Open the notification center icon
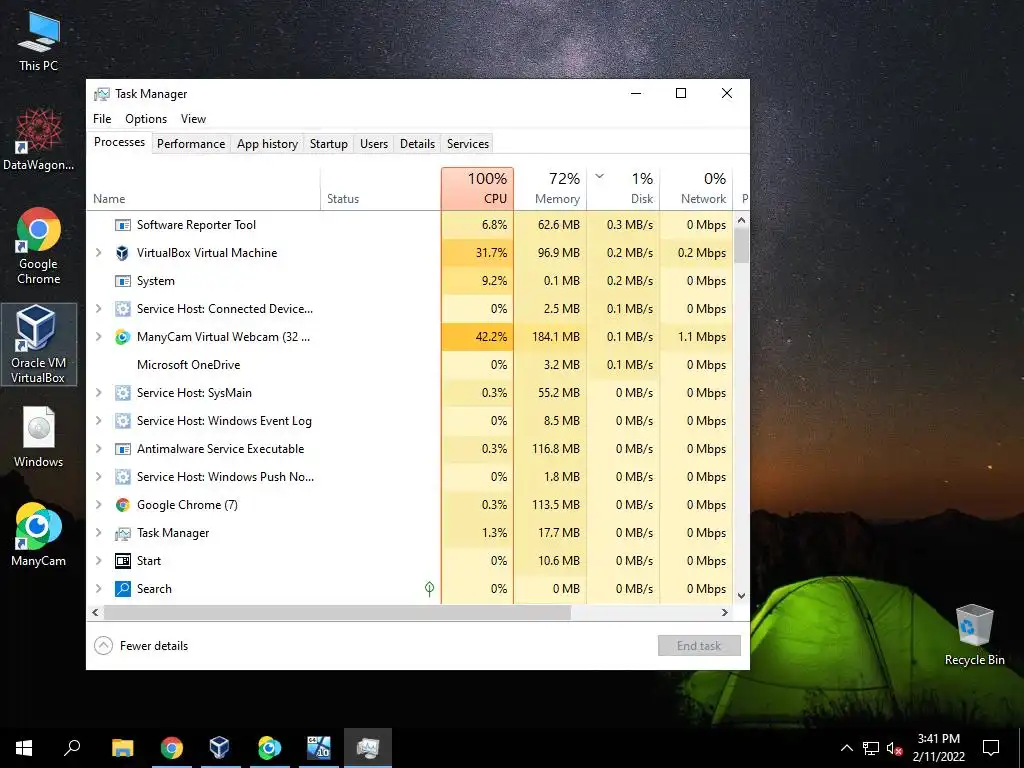The image size is (1024, 768). [991, 748]
